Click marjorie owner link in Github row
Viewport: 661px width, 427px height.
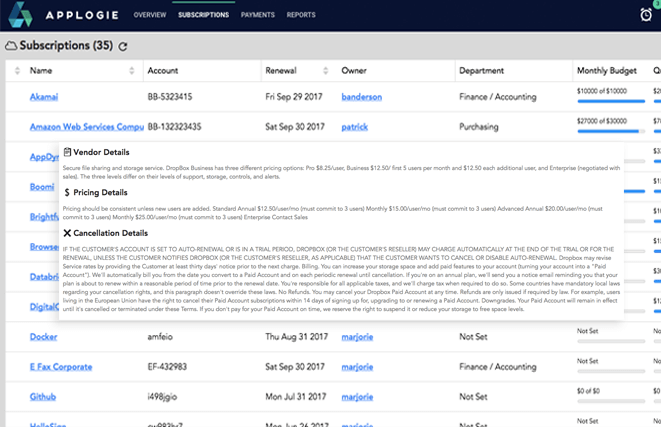pyautogui.click(x=357, y=397)
